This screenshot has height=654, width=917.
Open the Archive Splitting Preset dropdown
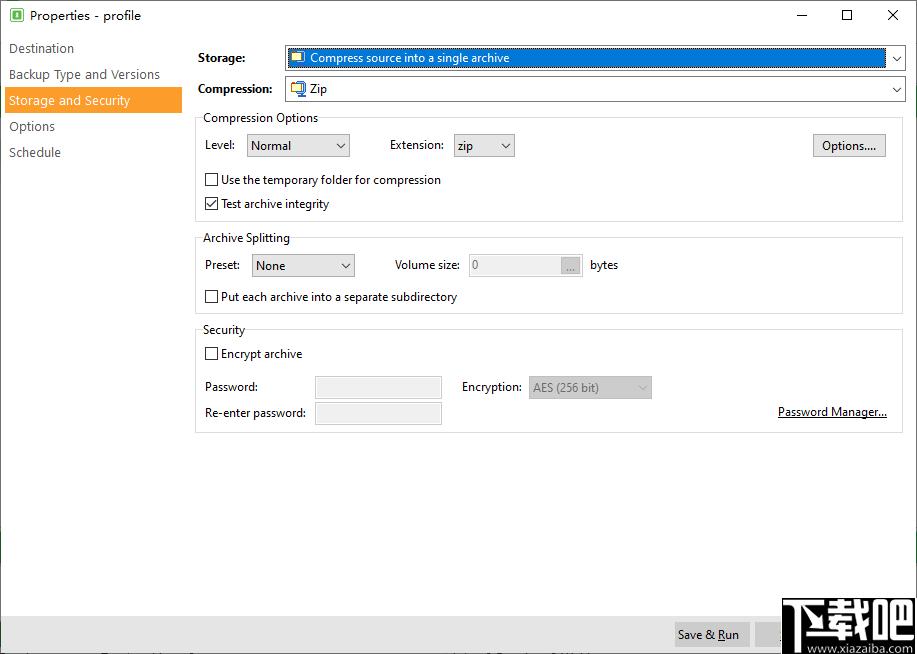pyautogui.click(x=303, y=266)
